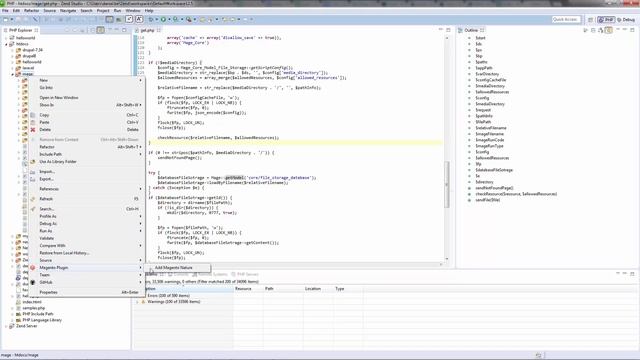The image size is (640, 360).
Task: Click the Export icon in context menu
Action: point(33,179)
